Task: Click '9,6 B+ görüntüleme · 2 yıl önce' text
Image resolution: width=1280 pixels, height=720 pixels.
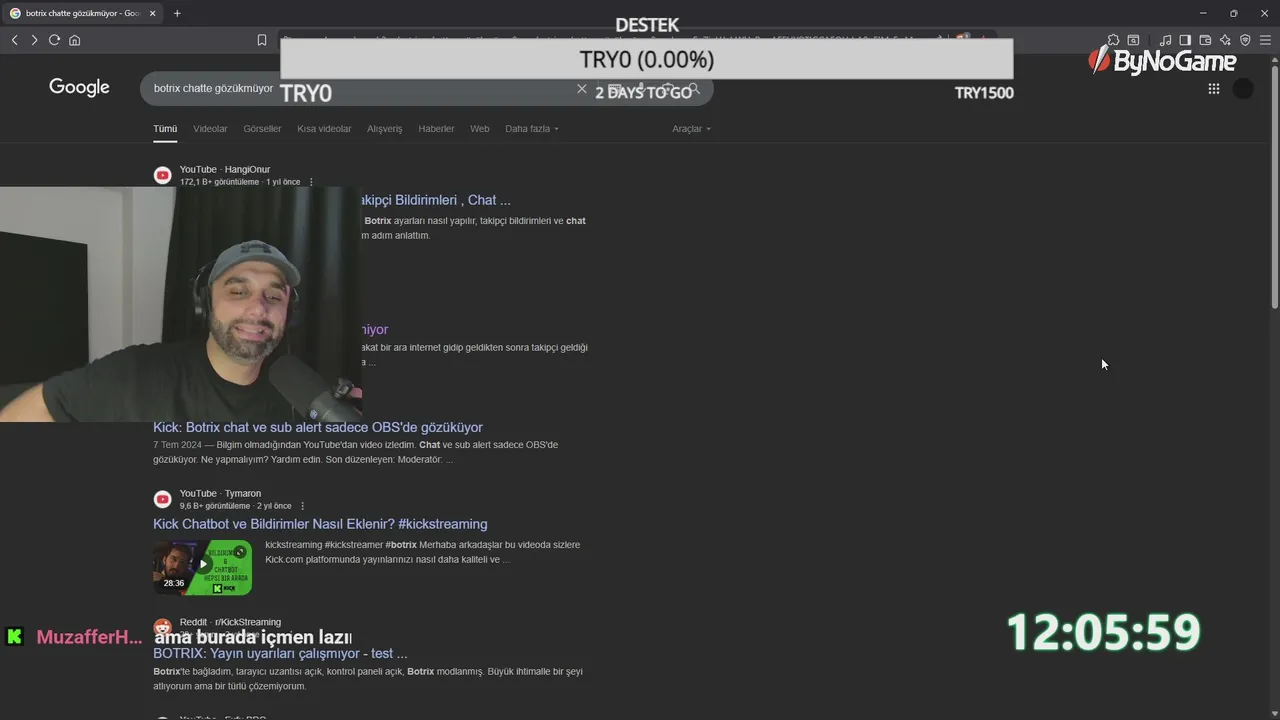Action: 236,506
